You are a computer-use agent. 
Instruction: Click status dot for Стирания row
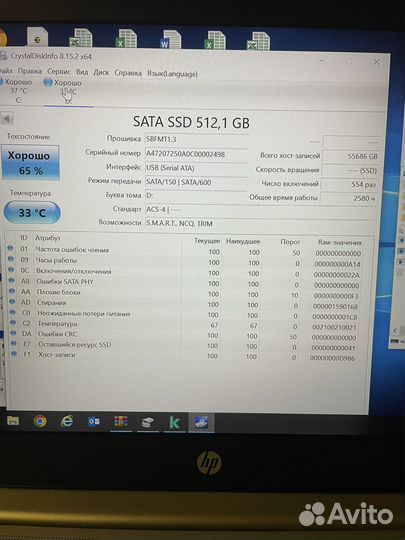click(x=12, y=302)
